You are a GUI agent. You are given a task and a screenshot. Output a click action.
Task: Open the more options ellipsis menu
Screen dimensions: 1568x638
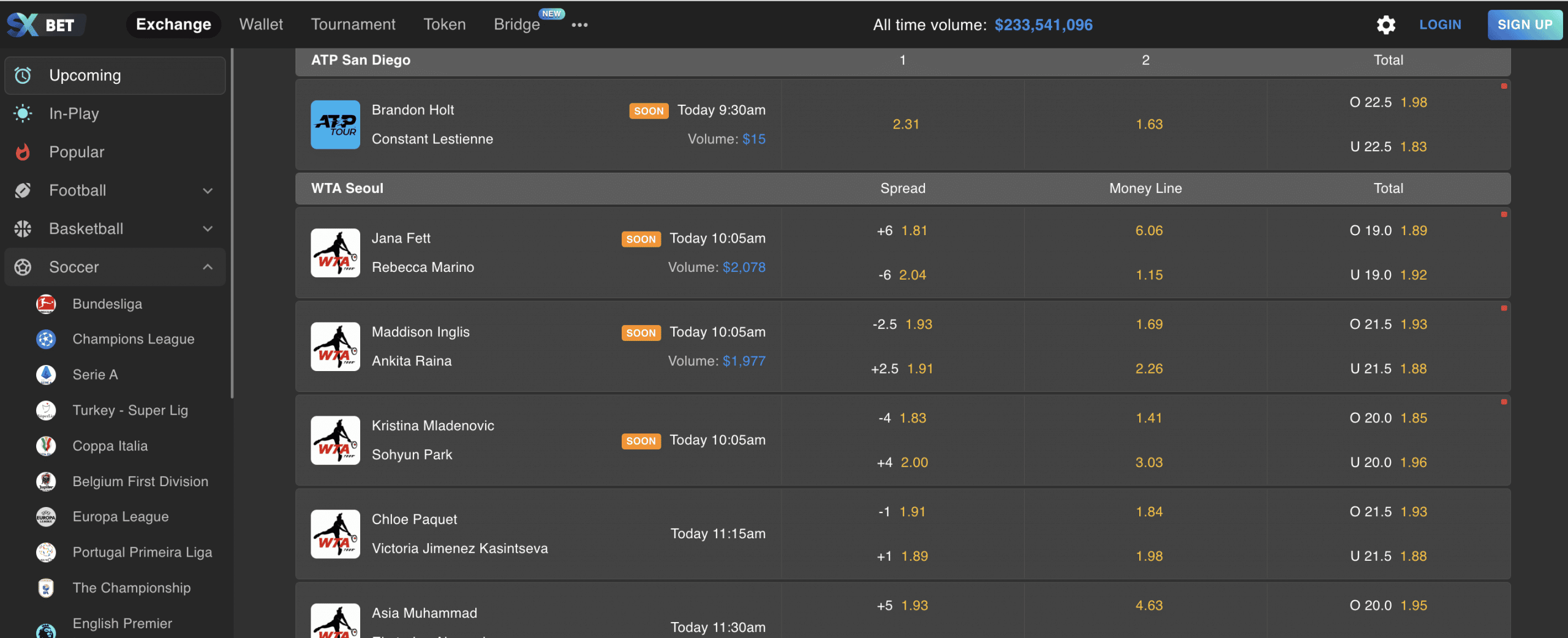(579, 25)
